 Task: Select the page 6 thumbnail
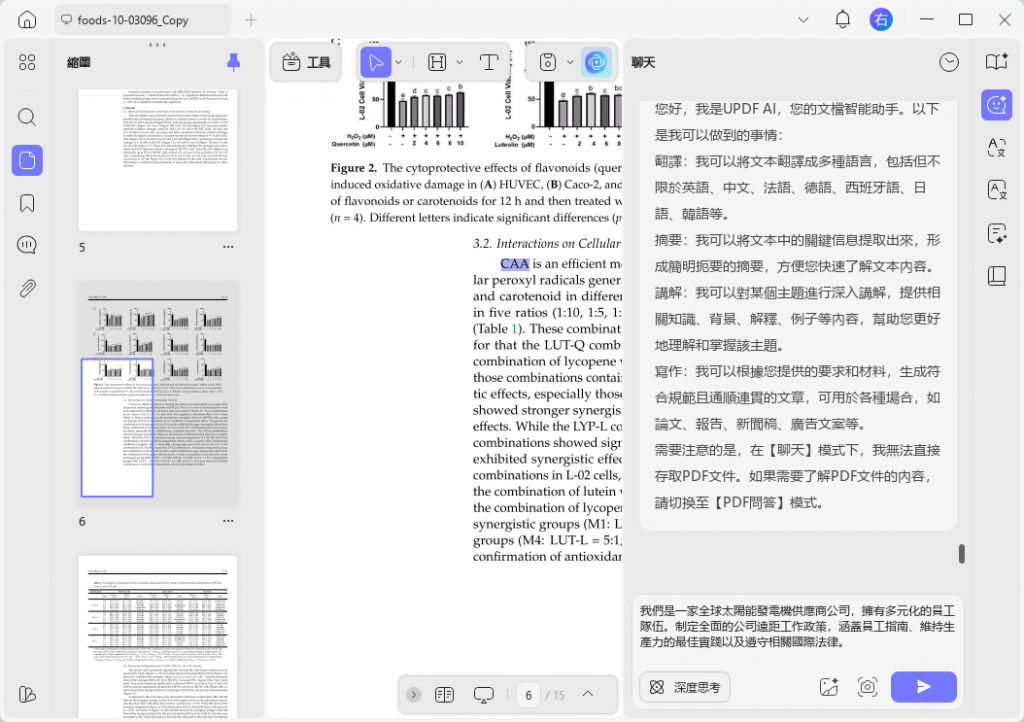(158, 392)
